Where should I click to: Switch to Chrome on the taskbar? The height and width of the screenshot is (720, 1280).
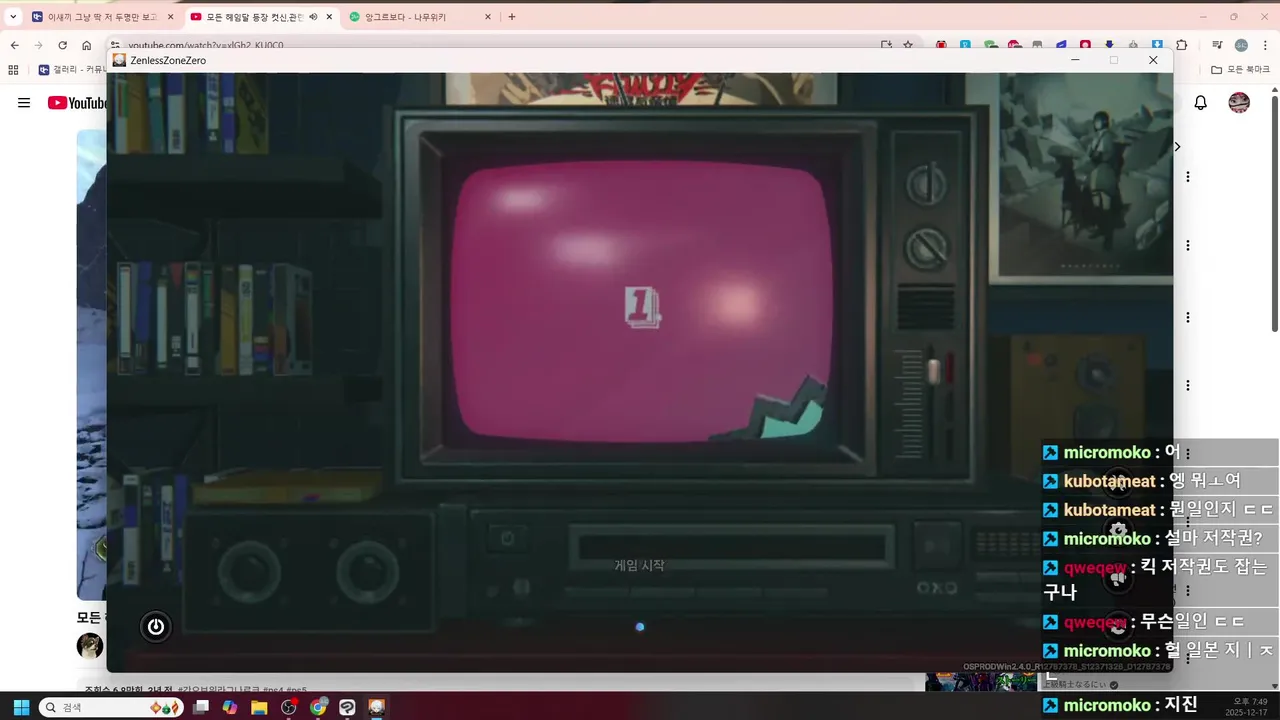click(x=318, y=707)
